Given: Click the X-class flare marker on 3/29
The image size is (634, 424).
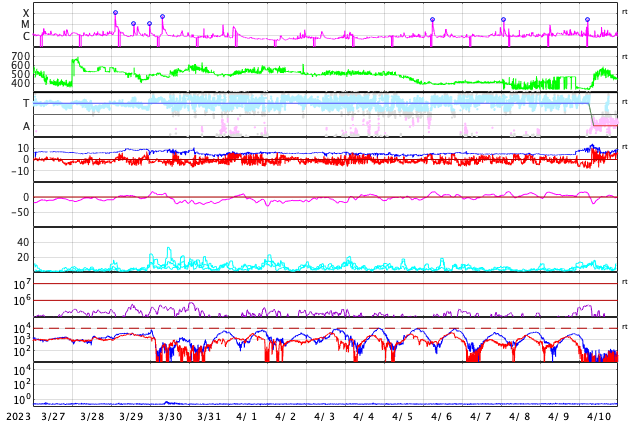Looking at the screenshot, I should coord(115,13).
